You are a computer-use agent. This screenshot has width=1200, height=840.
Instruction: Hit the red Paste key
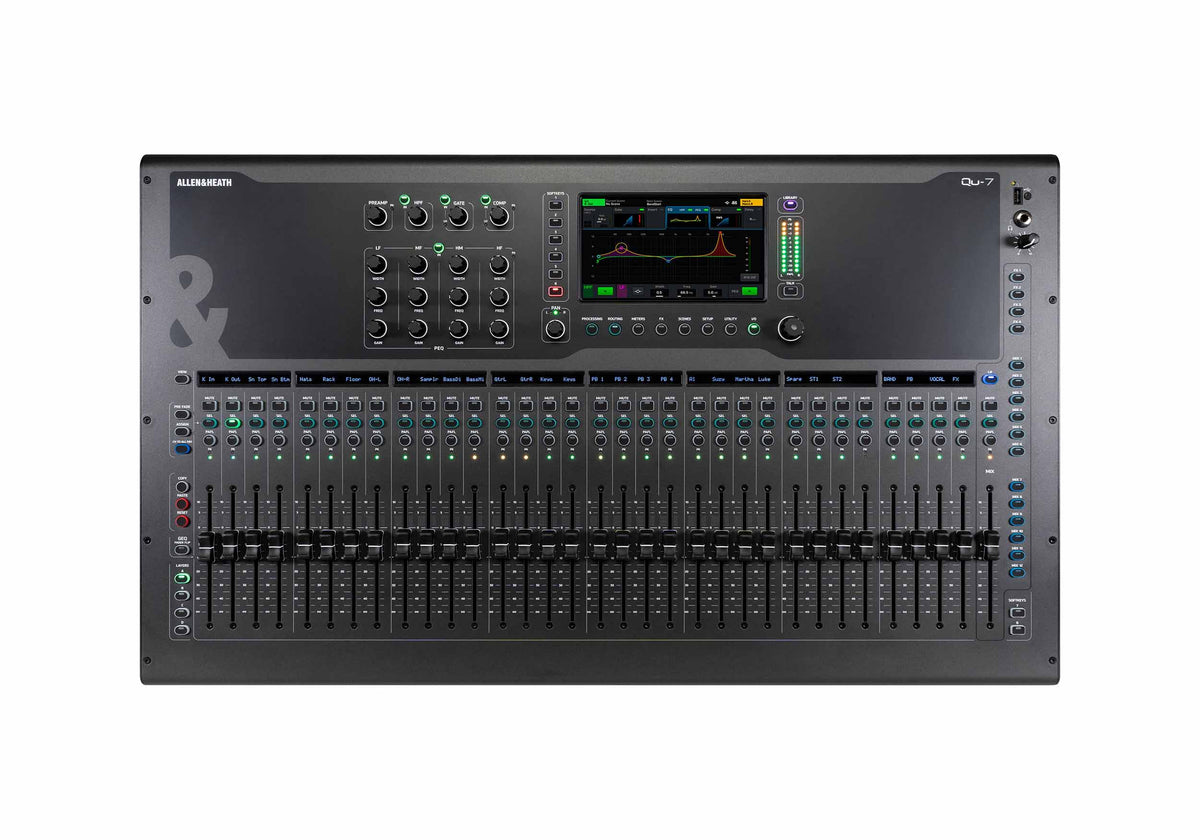182,504
